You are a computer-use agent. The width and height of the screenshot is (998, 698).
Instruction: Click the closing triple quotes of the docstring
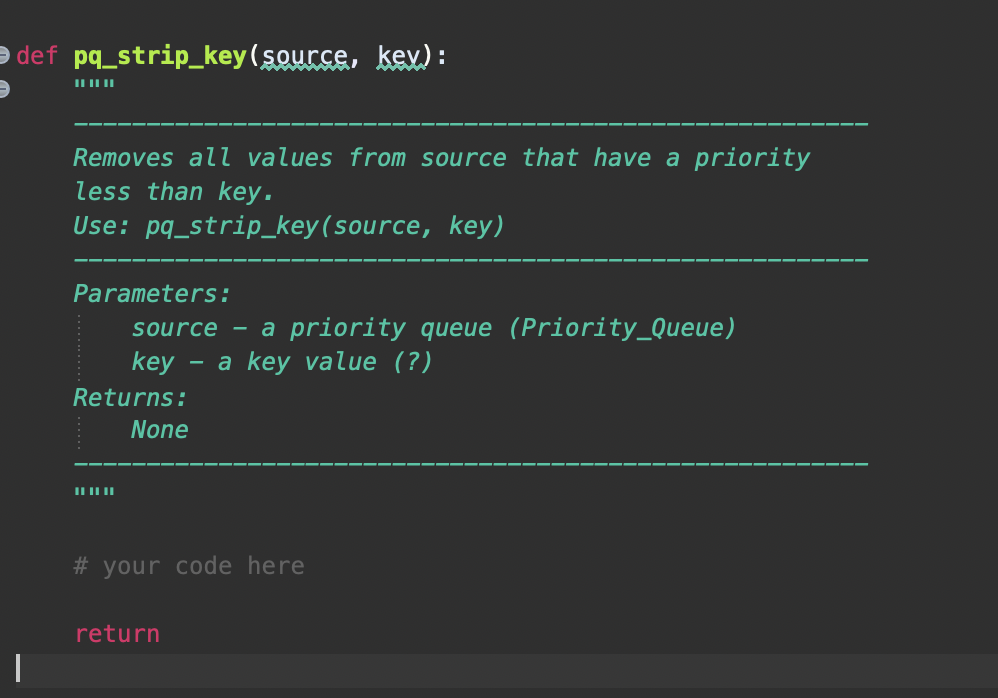click(93, 490)
